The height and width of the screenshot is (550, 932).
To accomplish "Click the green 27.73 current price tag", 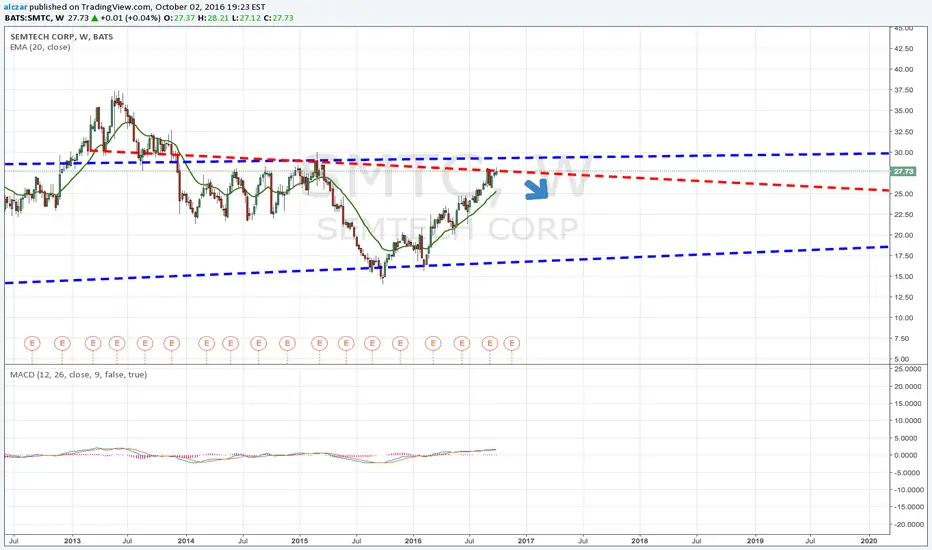I will [x=903, y=171].
